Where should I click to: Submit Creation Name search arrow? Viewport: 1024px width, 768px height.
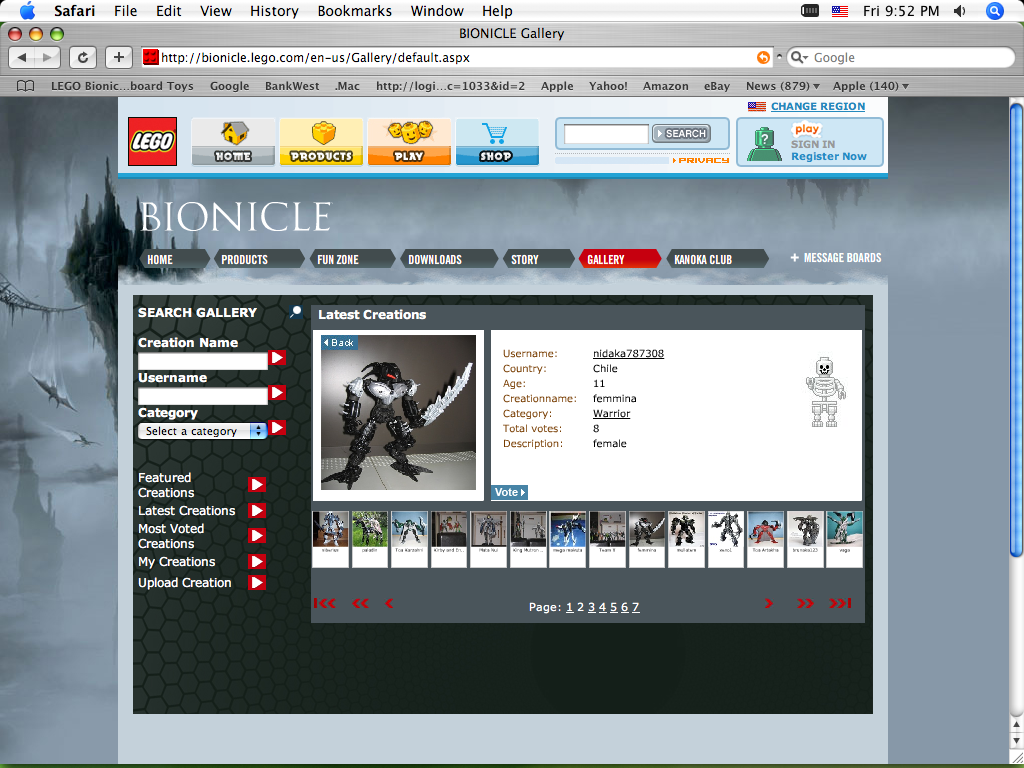pos(278,358)
